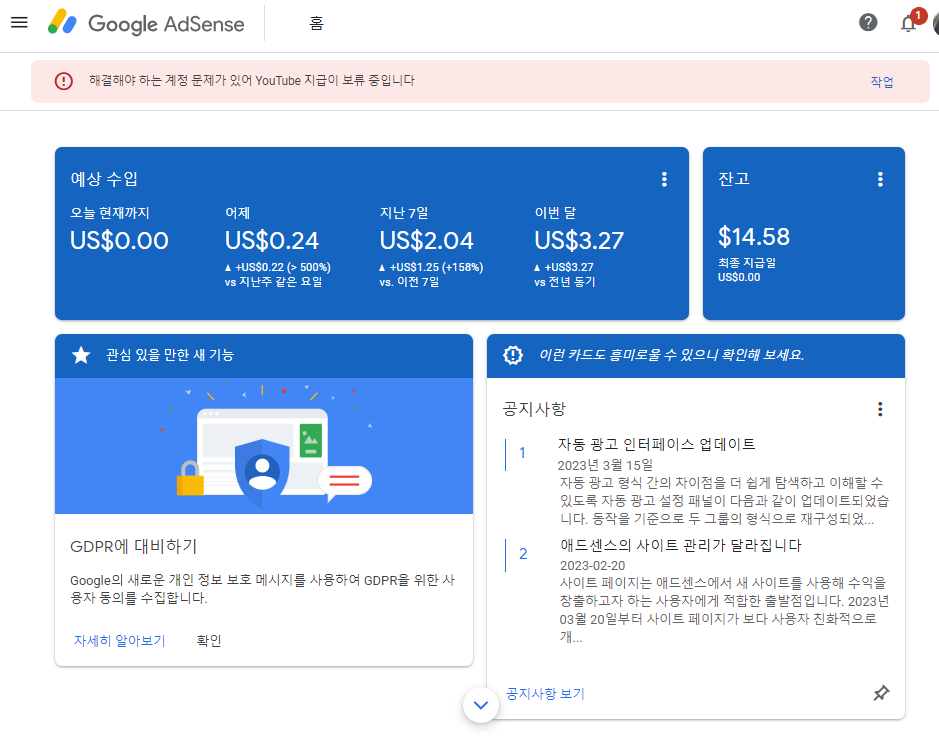Click the 어제 US$0.24 earnings value
Image resolution: width=939 pixels, height=748 pixels.
(x=272, y=241)
